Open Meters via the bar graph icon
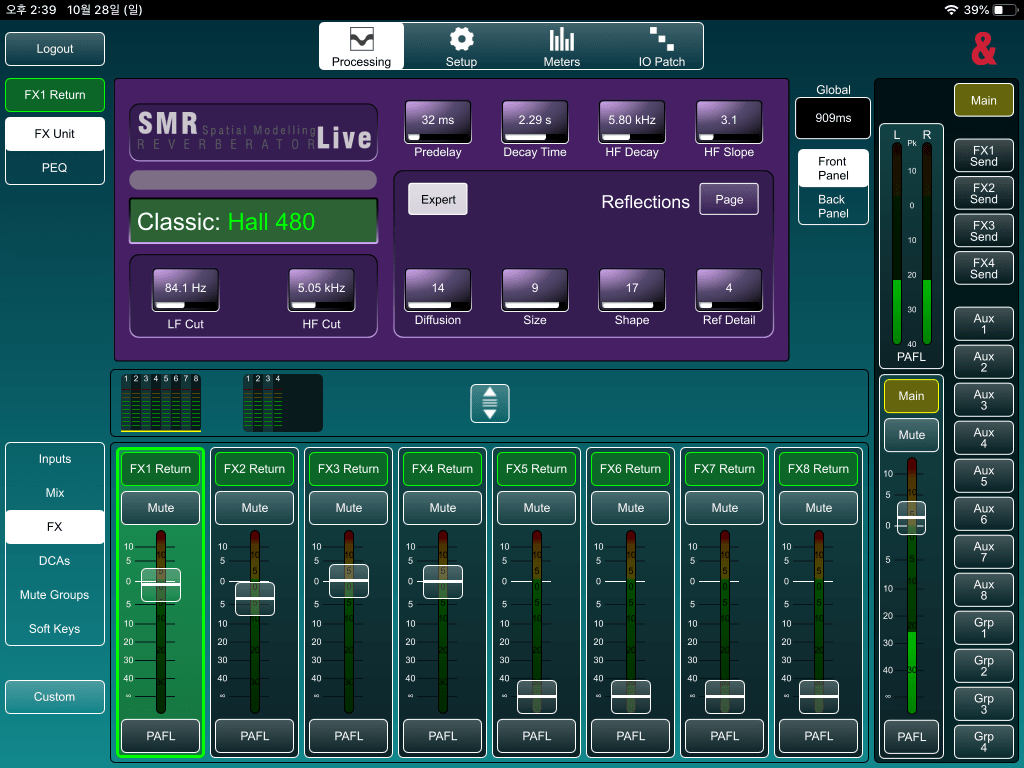The image size is (1024, 768). 561,47
